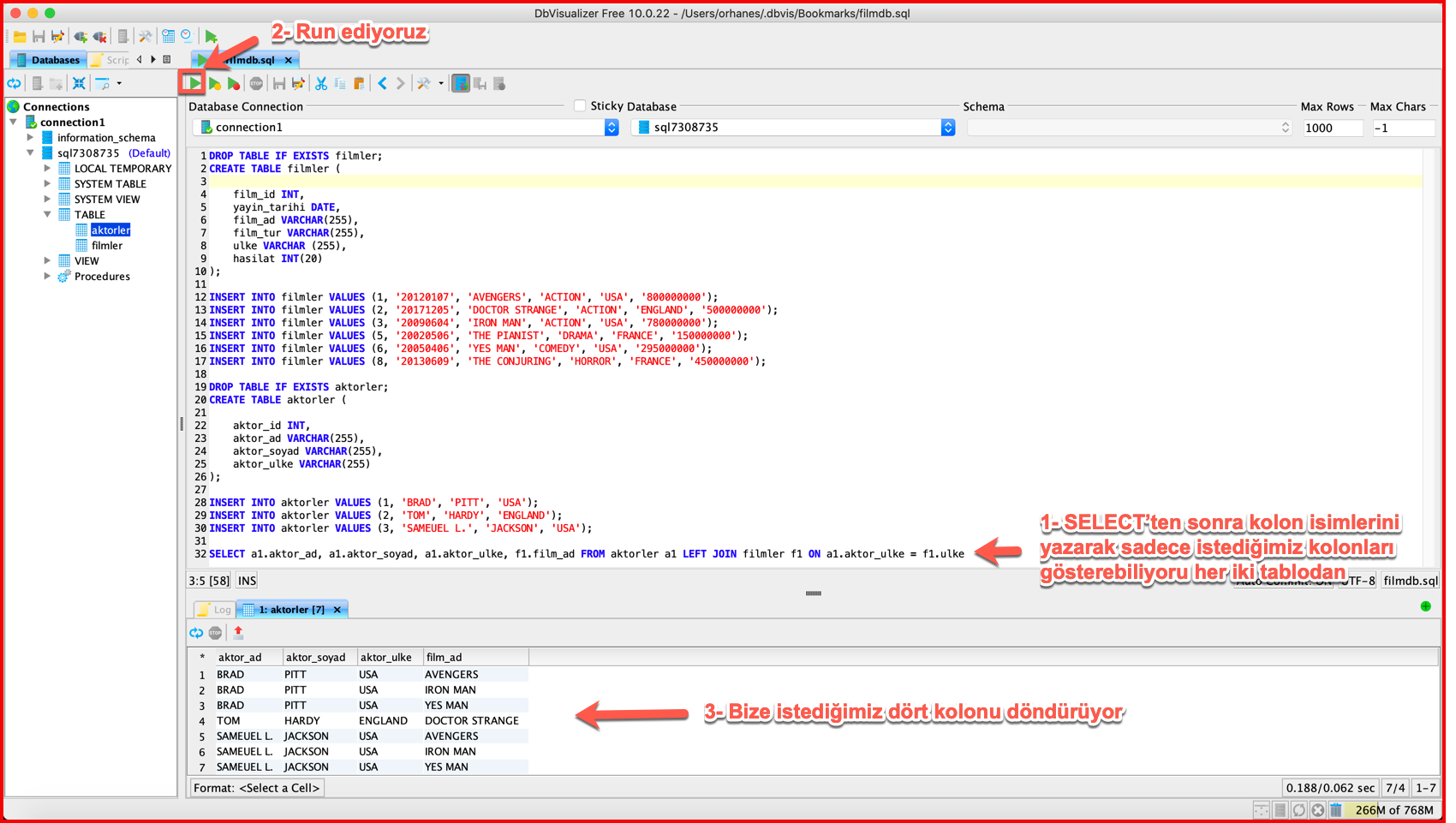This screenshot has height=823, width=1456.
Task: Collapse the sql7308735 database node
Action: (30, 152)
